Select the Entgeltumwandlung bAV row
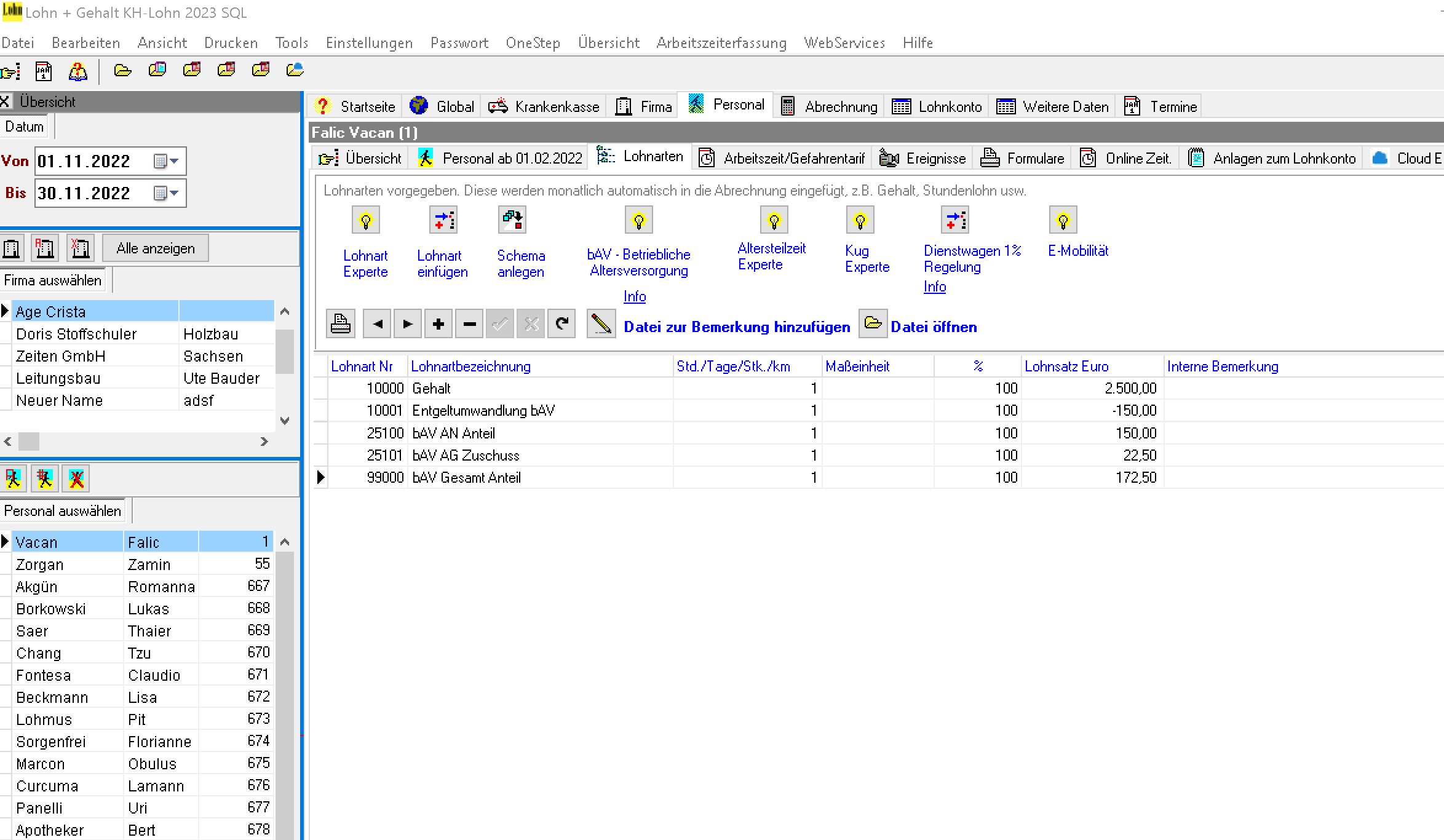The height and width of the screenshot is (840, 1444). (878, 411)
